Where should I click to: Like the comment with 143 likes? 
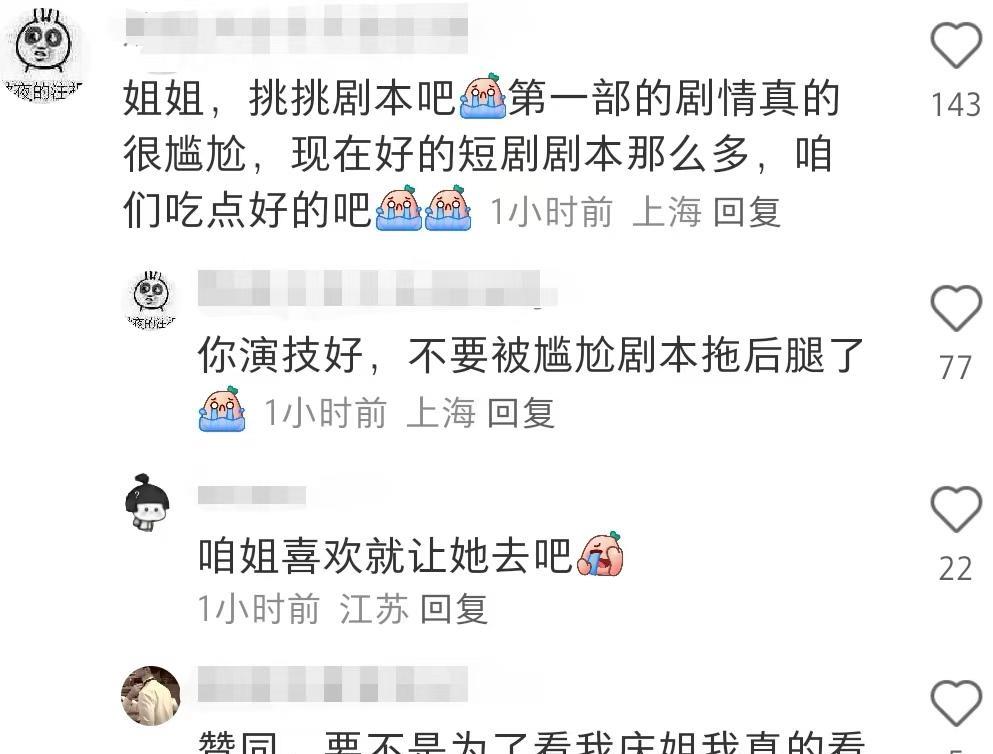coord(956,45)
